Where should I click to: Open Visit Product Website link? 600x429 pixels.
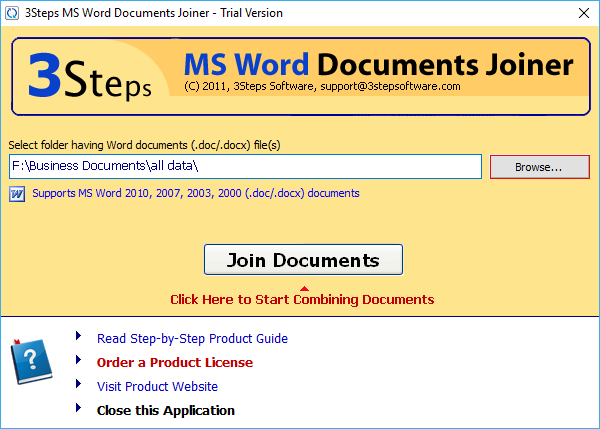pos(157,387)
